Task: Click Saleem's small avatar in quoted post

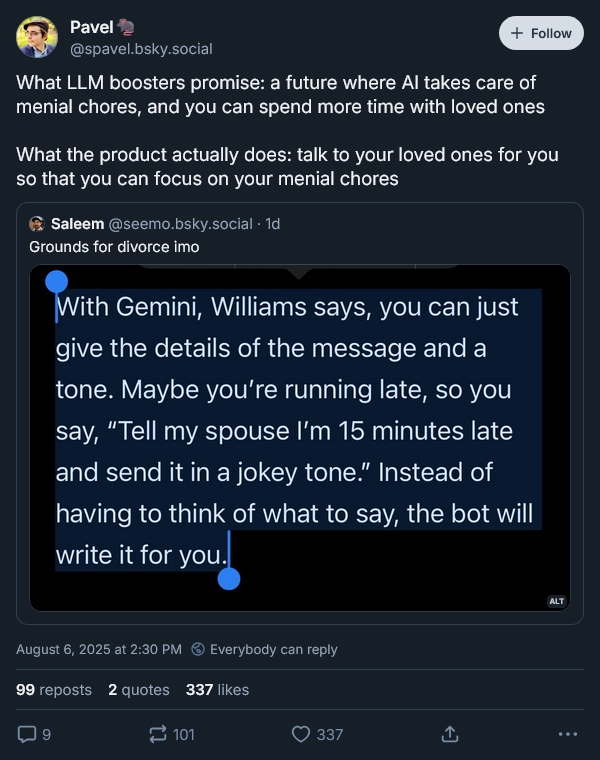Action: (x=38, y=224)
